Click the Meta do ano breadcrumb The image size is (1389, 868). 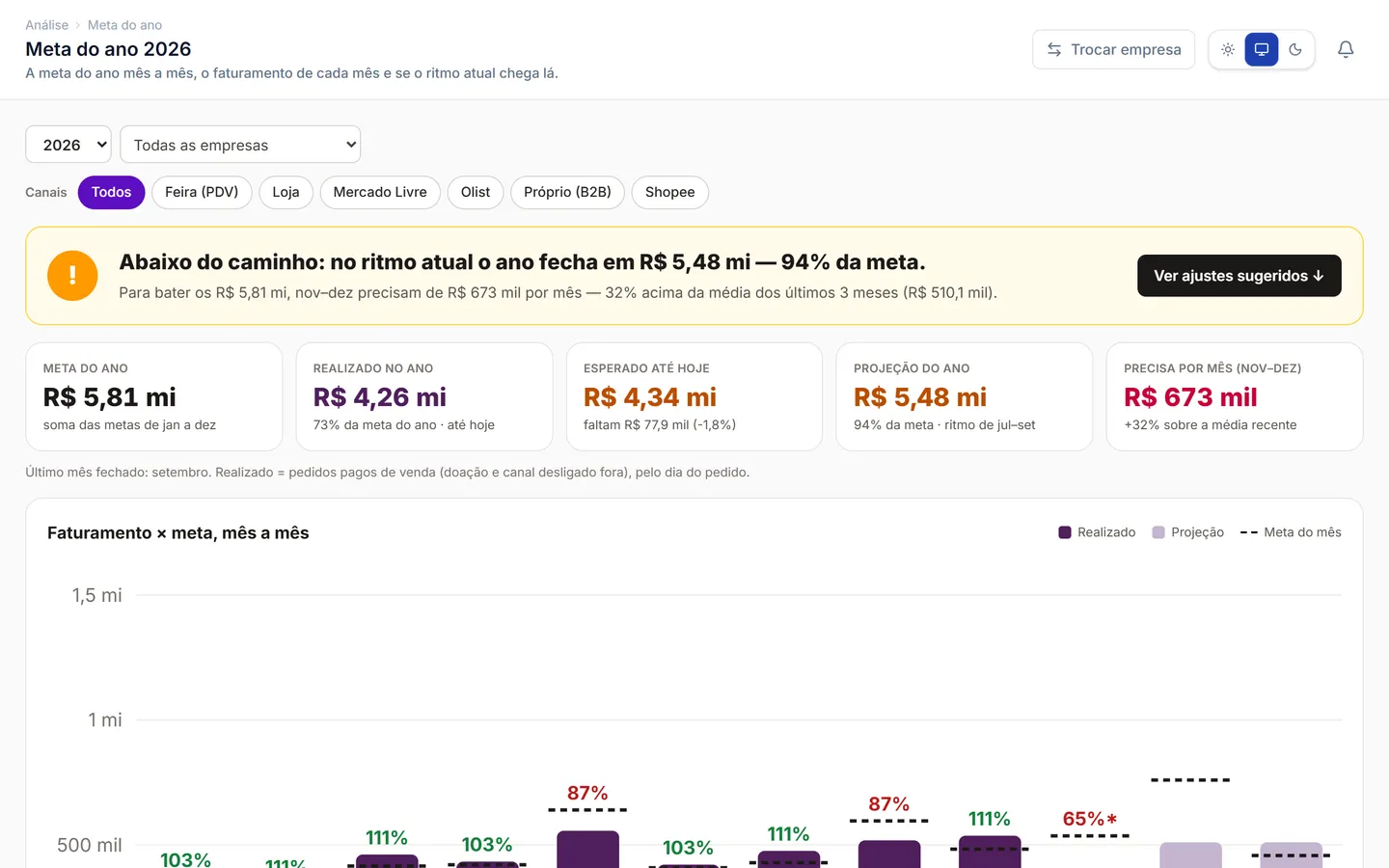(x=124, y=25)
